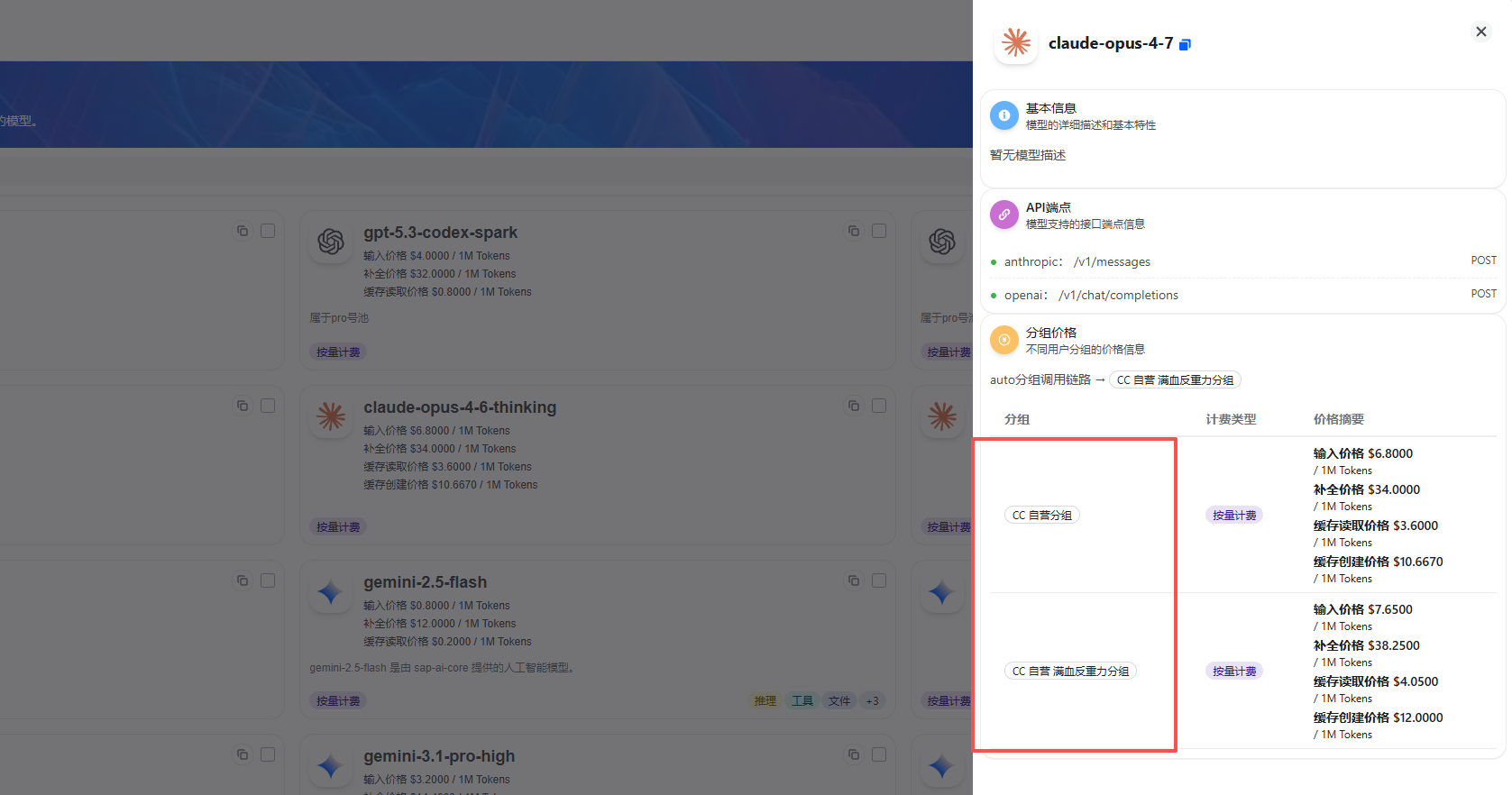Screen dimensions: 1512x795
Task: Click 补全价格 $12.0000 on gemini-2.5-flash card
Action: (x=440, y=624)
